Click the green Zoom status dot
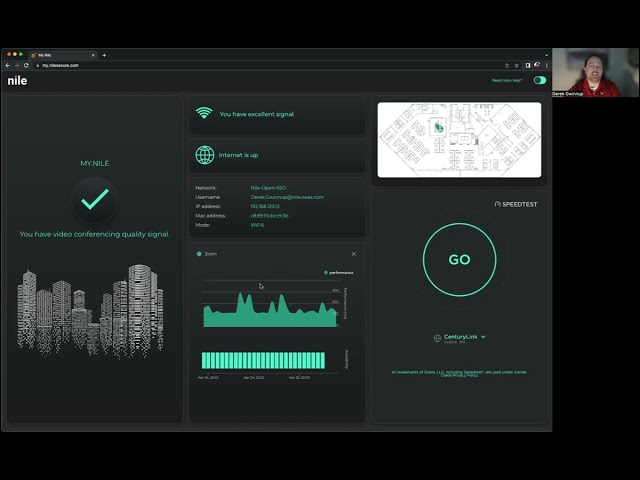640x480 pixels. click(x=199, y=254)
